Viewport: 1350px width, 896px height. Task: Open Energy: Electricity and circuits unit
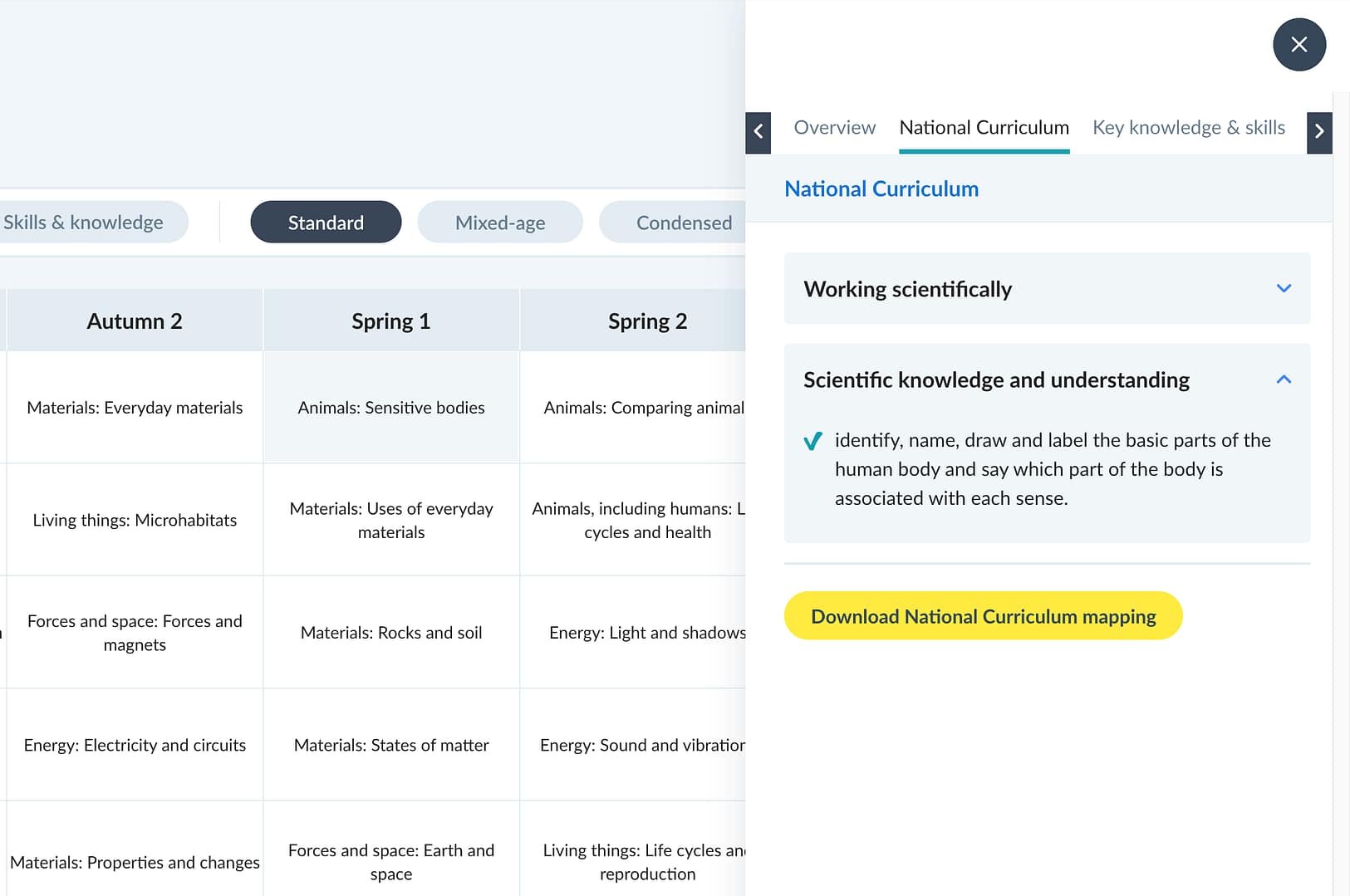point(135,746)
